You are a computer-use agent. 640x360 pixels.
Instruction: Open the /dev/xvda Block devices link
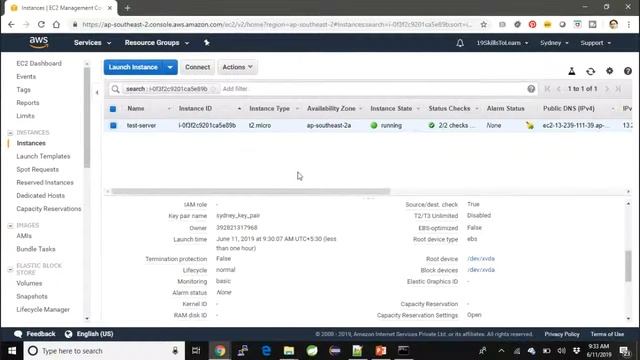(x=481, y=270)
